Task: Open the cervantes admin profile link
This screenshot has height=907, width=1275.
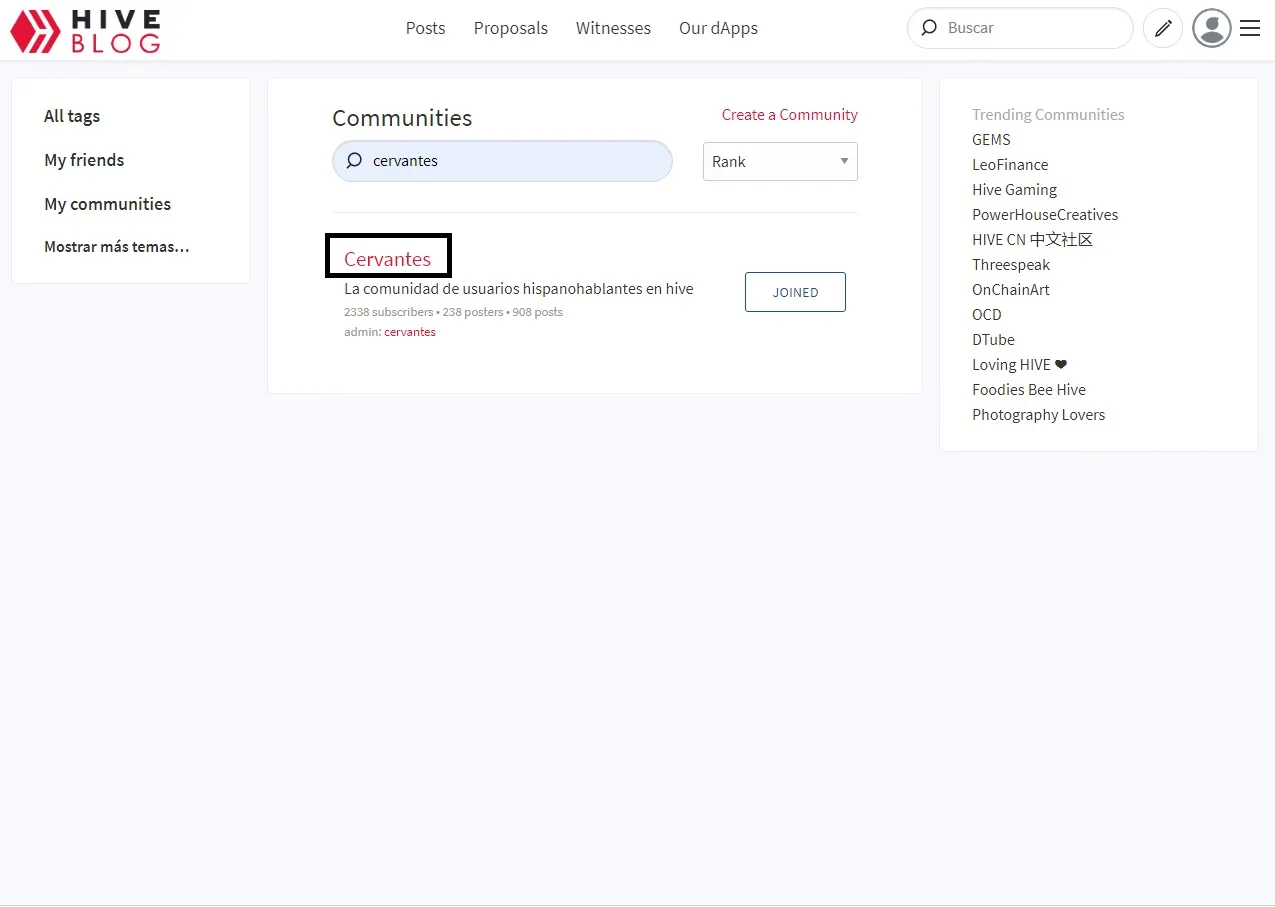Action: click(410, 332)
